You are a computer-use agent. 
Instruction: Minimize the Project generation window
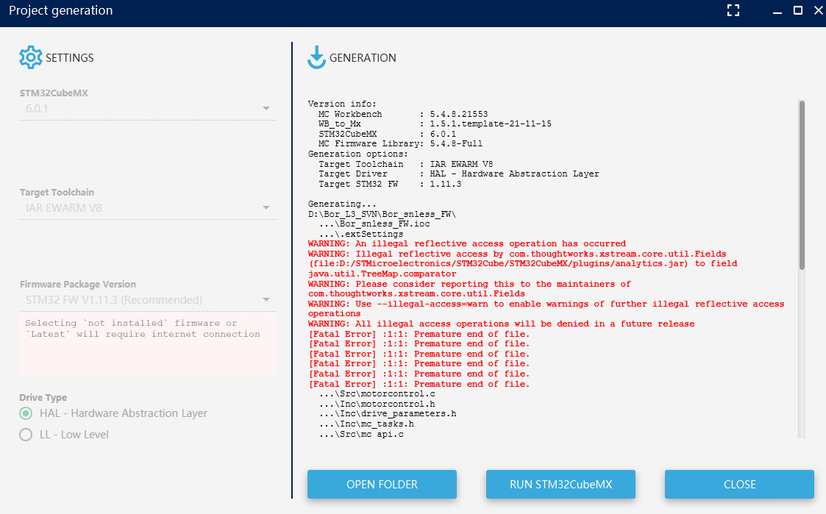point(777,12)
